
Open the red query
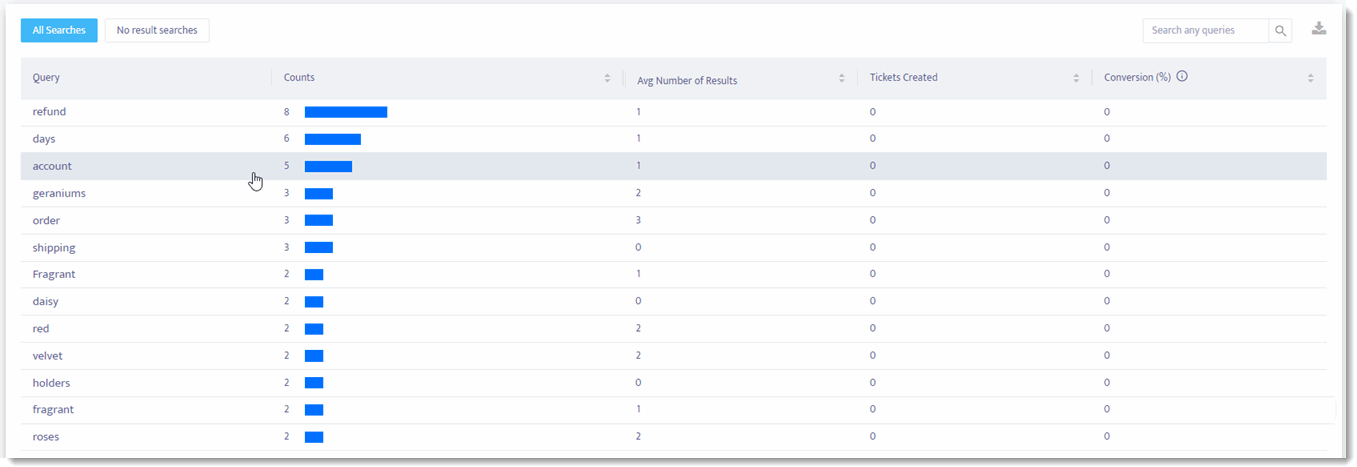[41, 328]
